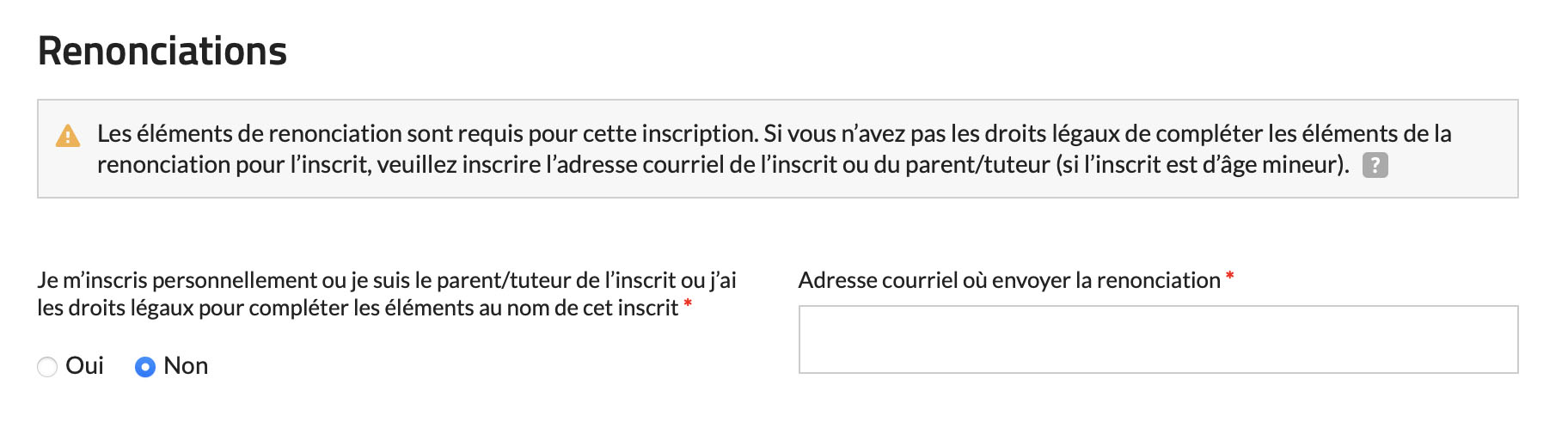Image resolution: width=1568 pixels, height=428 pixels.
Task: Click the red asterisk beside the email label
Action: click(x=1230, y=277)
